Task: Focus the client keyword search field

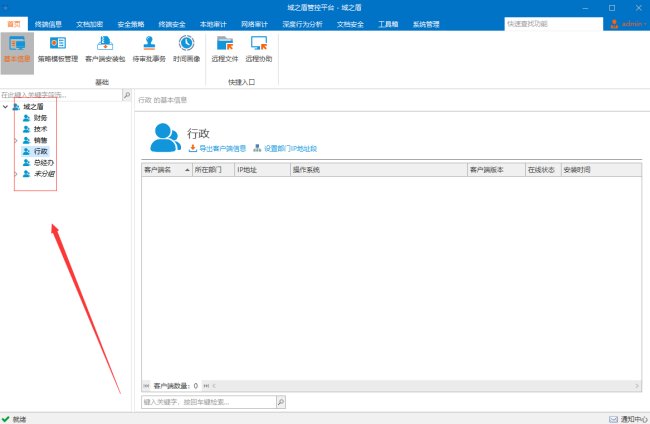Action: click(209, 402)
